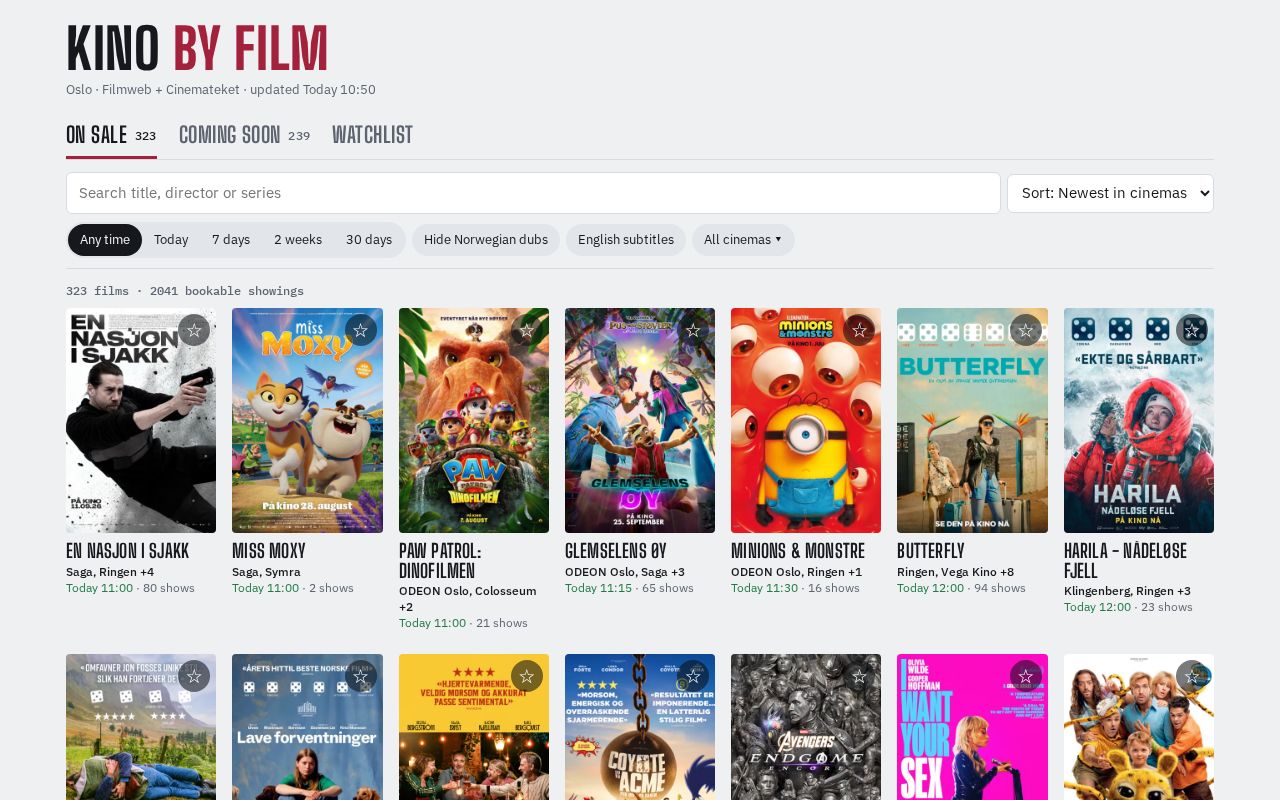Focus the search title, director or series field
The image size is (1280, 800).
coord(533,193)
